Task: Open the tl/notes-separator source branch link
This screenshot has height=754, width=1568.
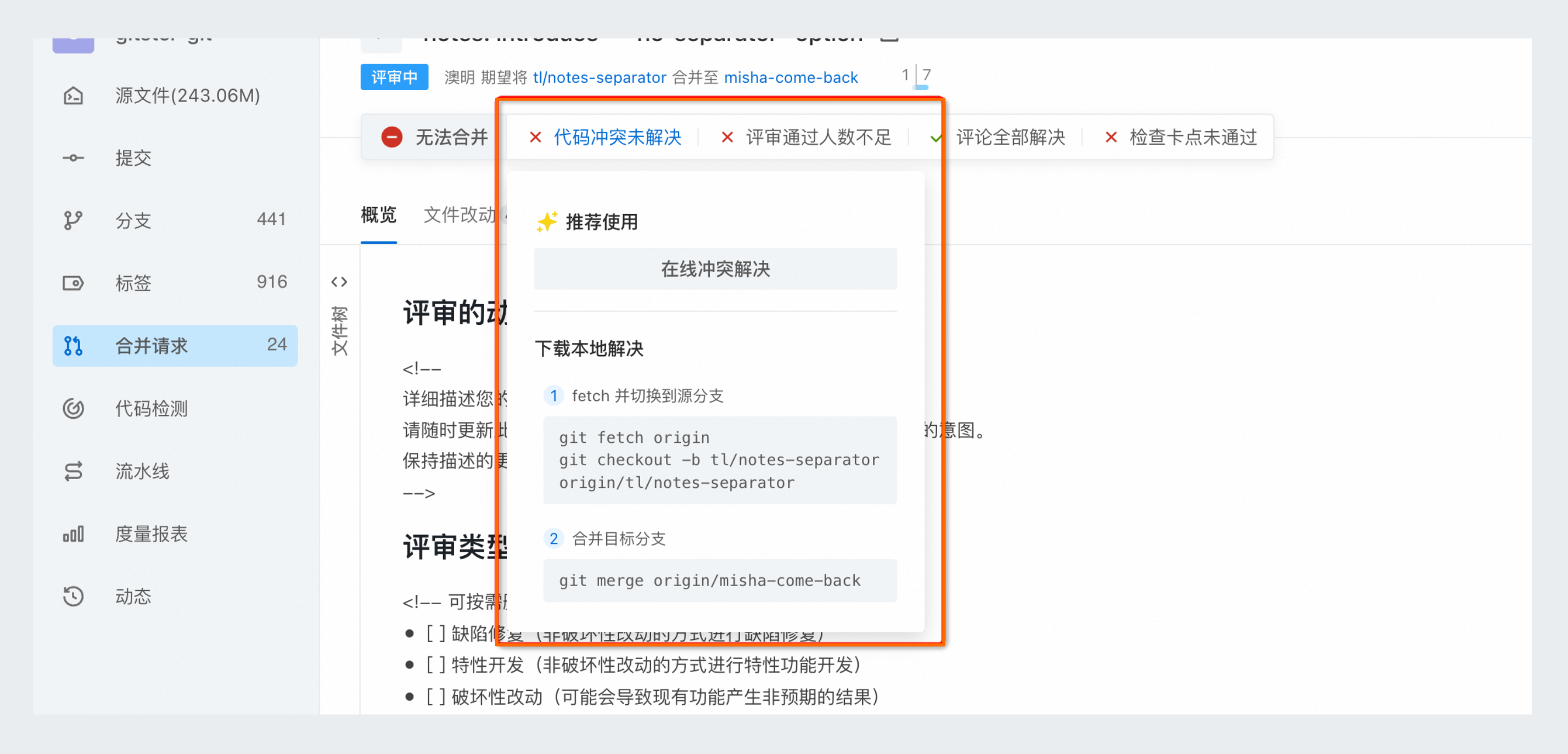Action: (599, 77)
